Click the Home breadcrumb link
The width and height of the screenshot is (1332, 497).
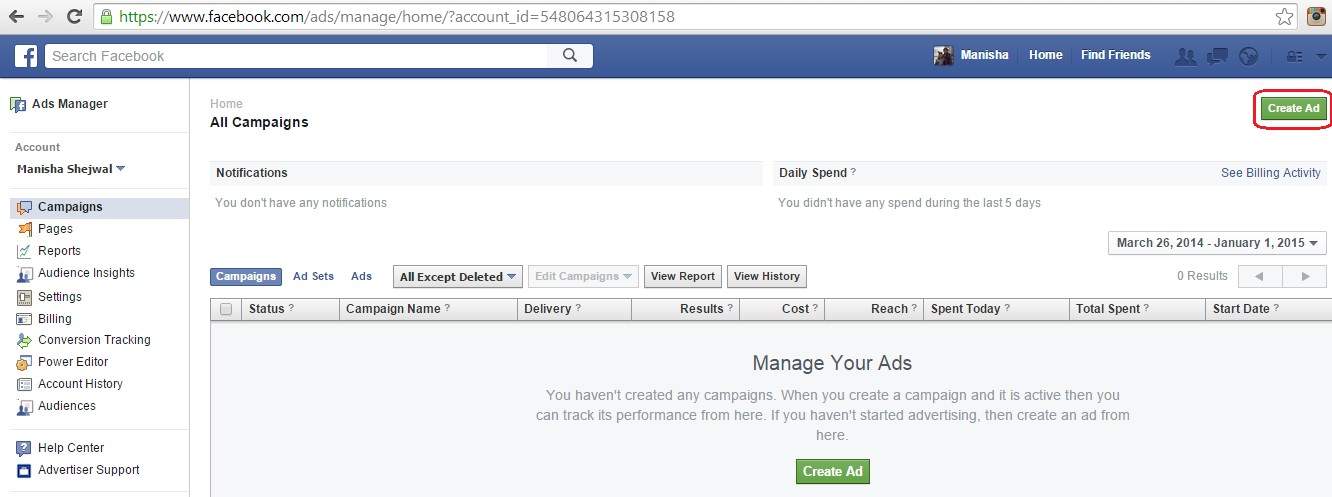tap(226, 104)
